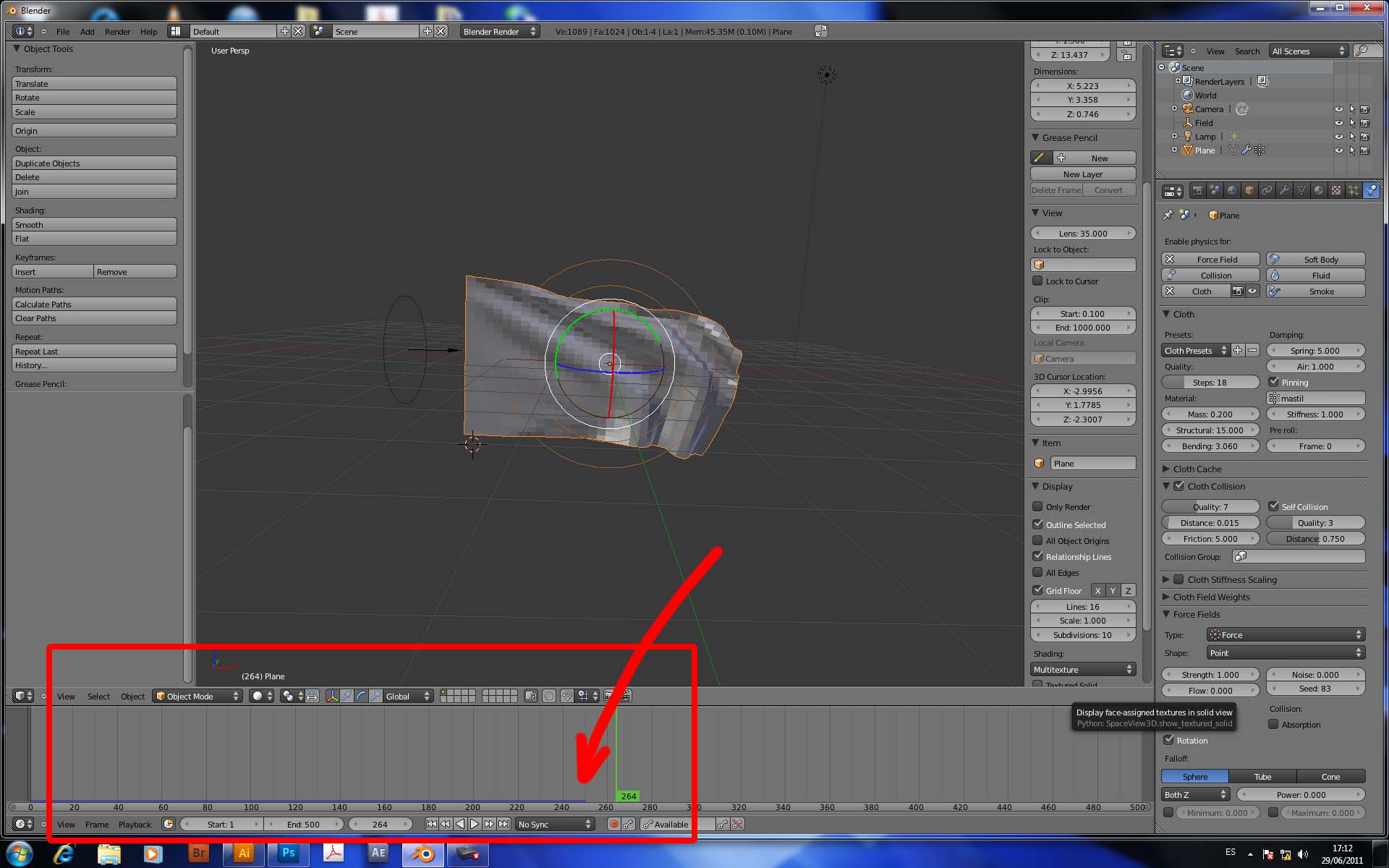Open the Particles properties tab icon
The height and width of the screenshot is (868, 1389).
(x=1354, y=191)
